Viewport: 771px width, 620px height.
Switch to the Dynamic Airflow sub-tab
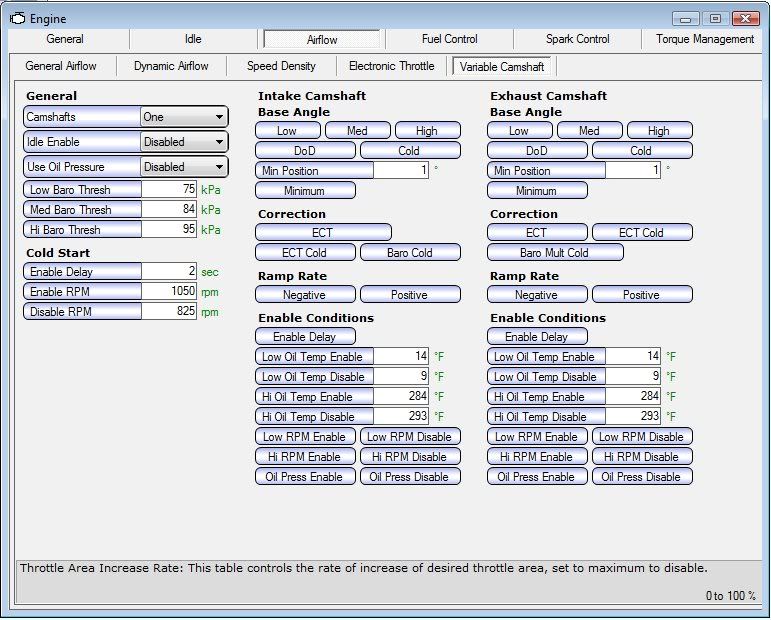[x=171, y=66]
